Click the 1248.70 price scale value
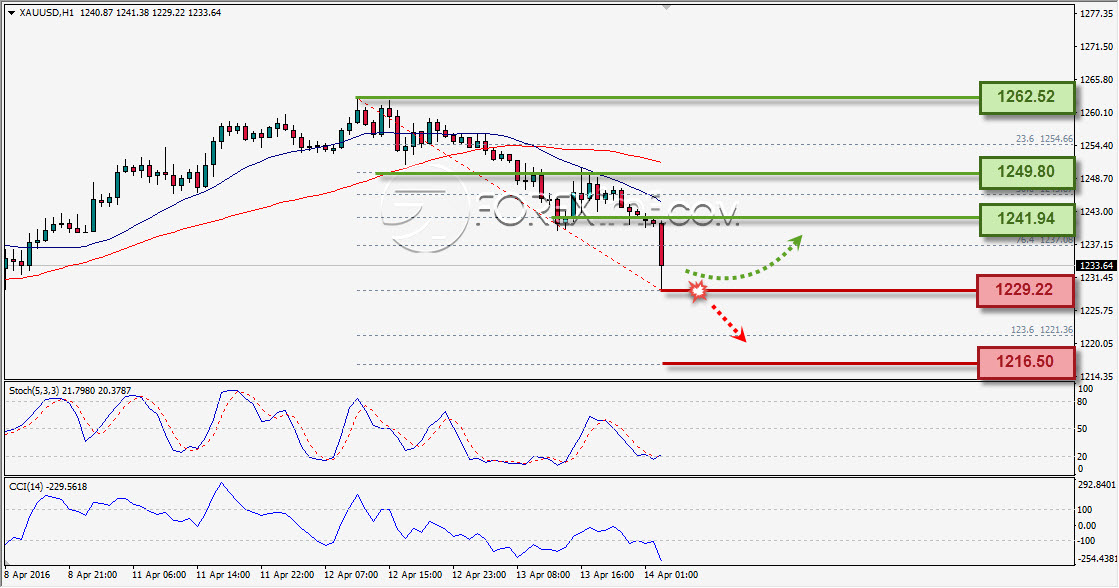 (x=1097, y=178)
